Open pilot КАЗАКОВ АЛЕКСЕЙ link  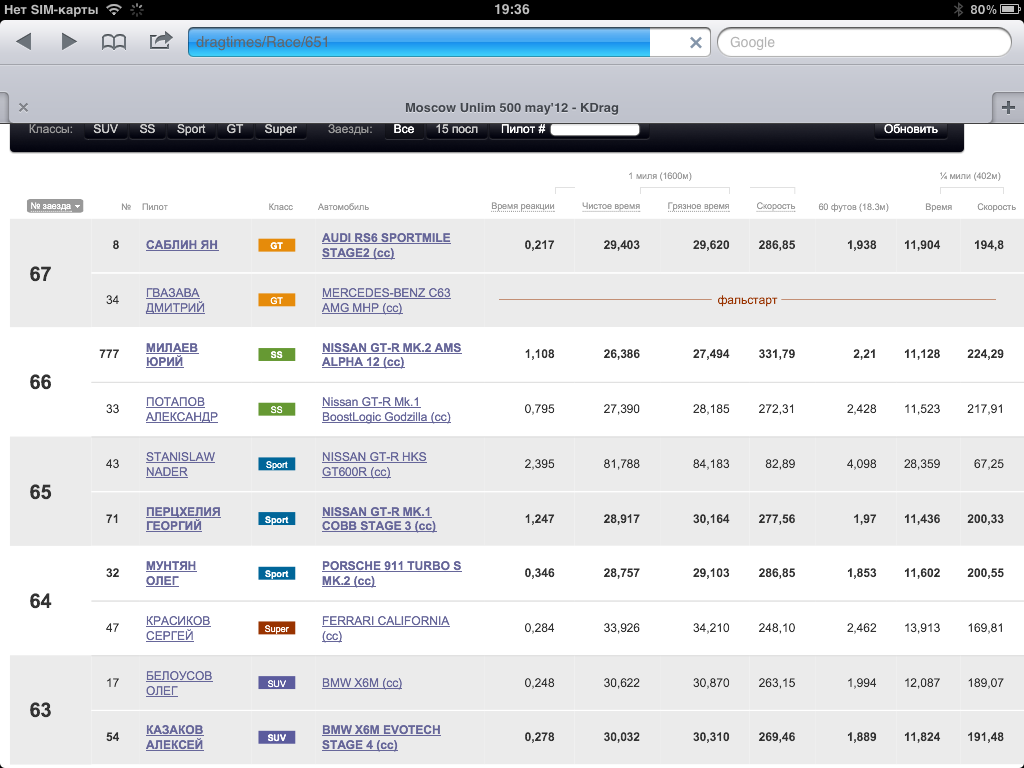pos(174,737)
